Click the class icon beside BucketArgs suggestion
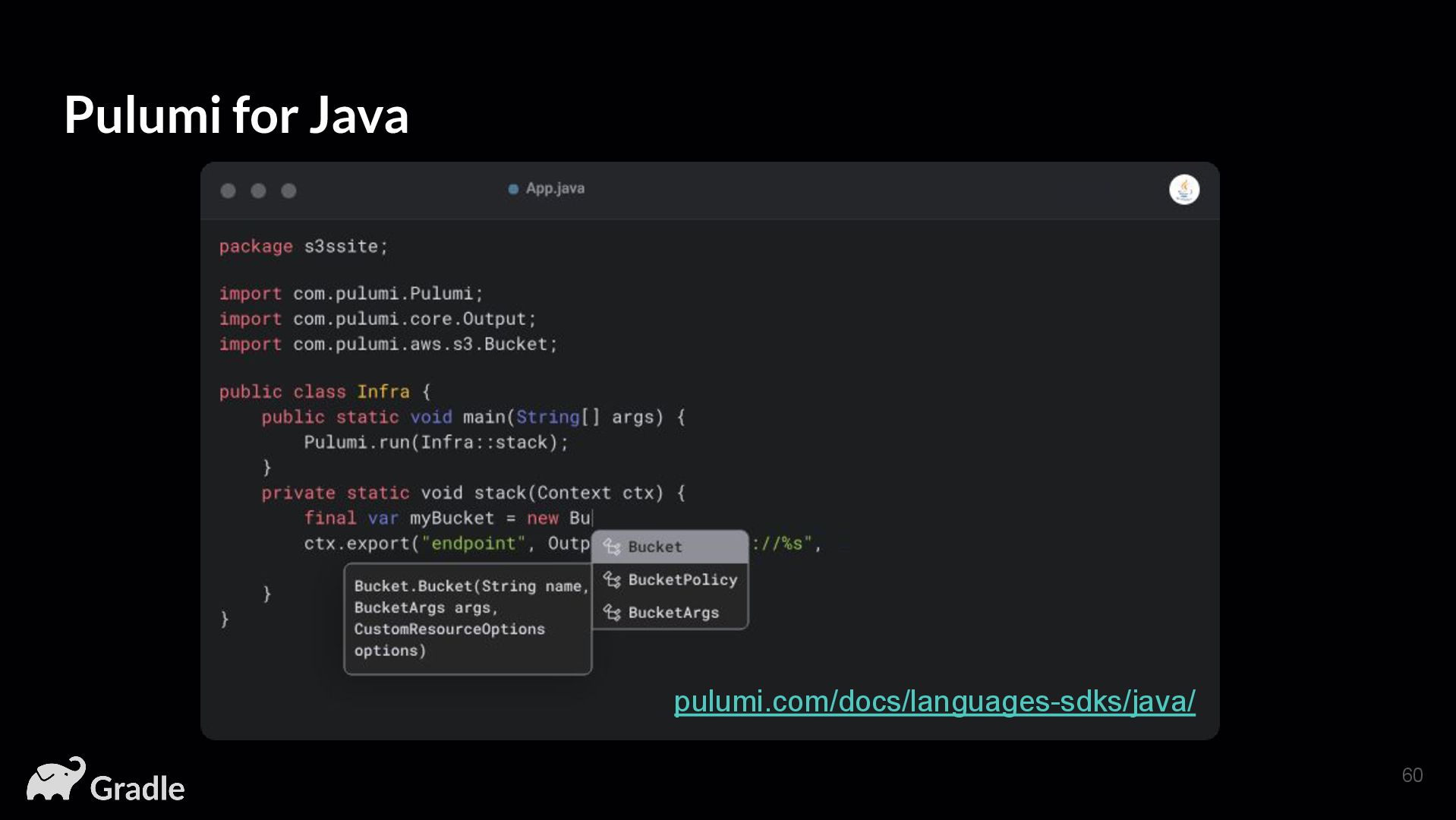Image resolution: width=1456 pixels, height=820 pixels. coord(612,612)
